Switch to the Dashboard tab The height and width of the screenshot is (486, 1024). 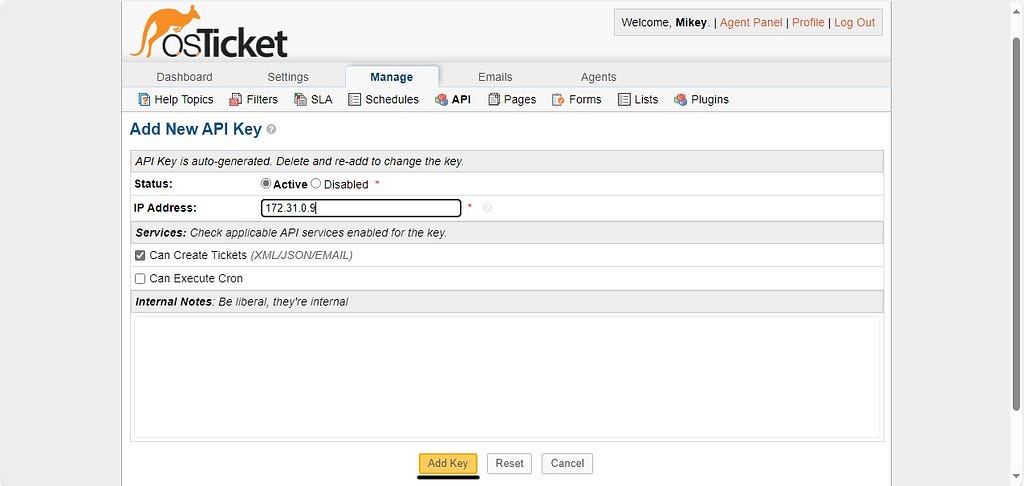(184, 77)
